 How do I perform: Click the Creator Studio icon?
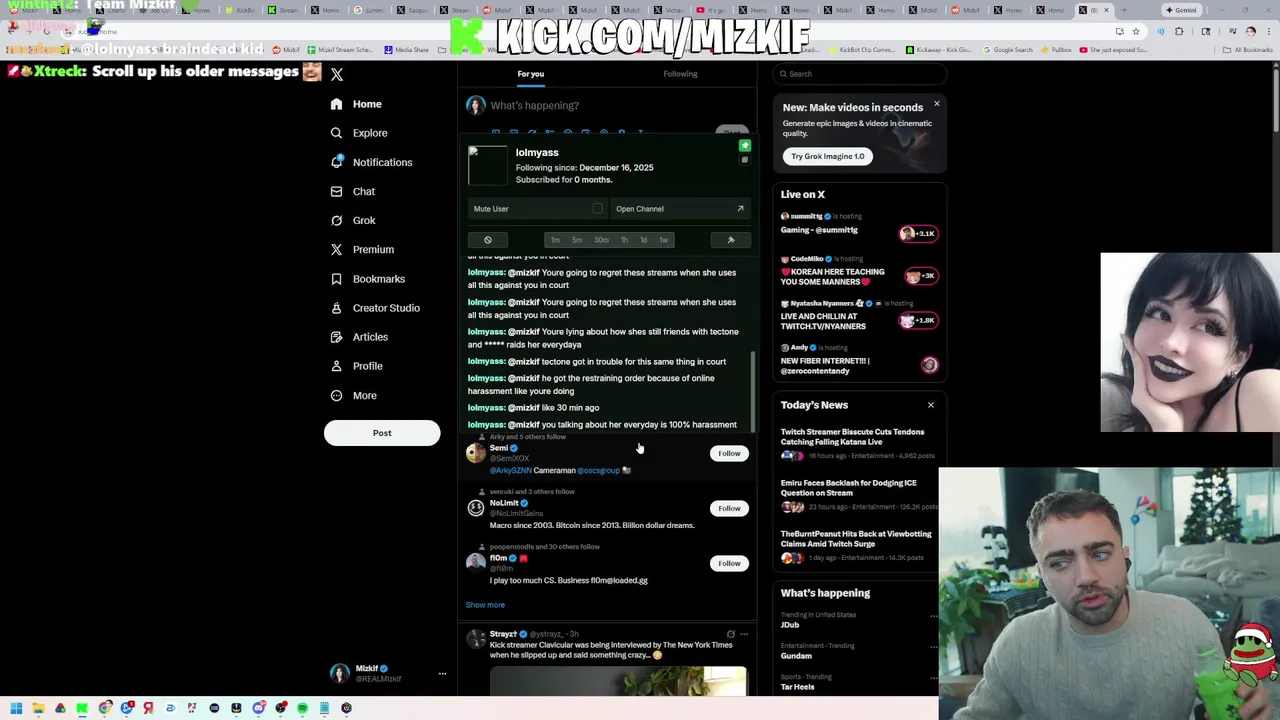tap(336, 308)
